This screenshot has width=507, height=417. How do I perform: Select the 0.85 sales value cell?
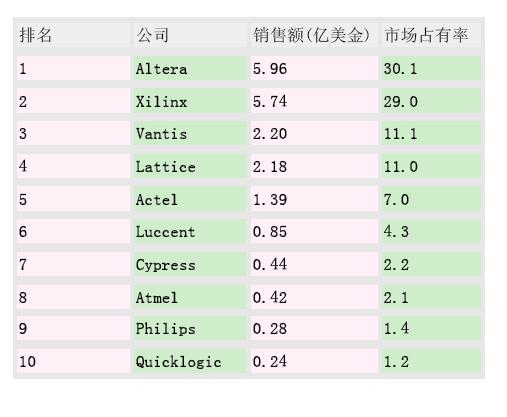point(314,231)
